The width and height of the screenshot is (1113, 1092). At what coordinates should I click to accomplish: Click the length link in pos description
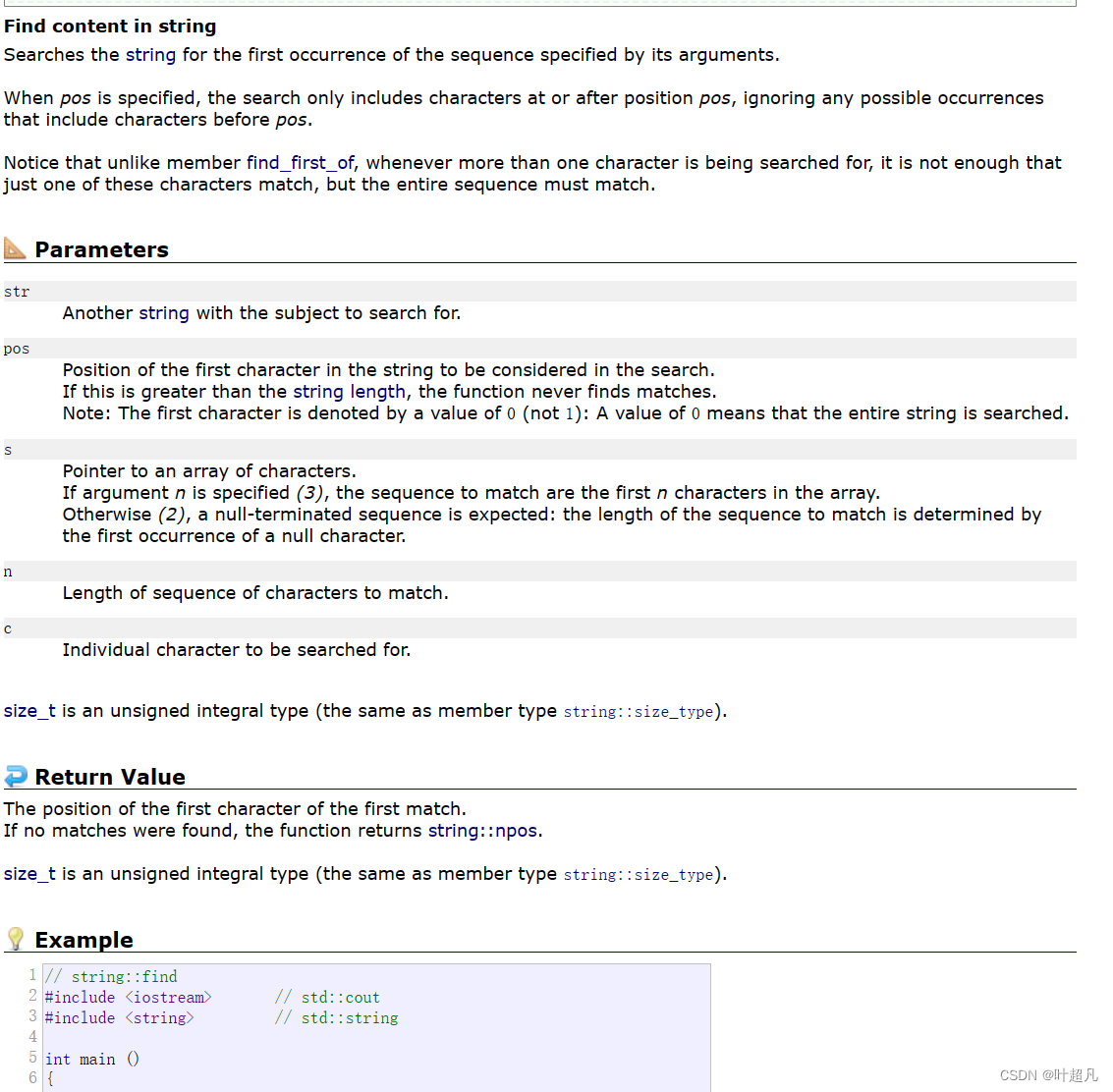(377, 392)
